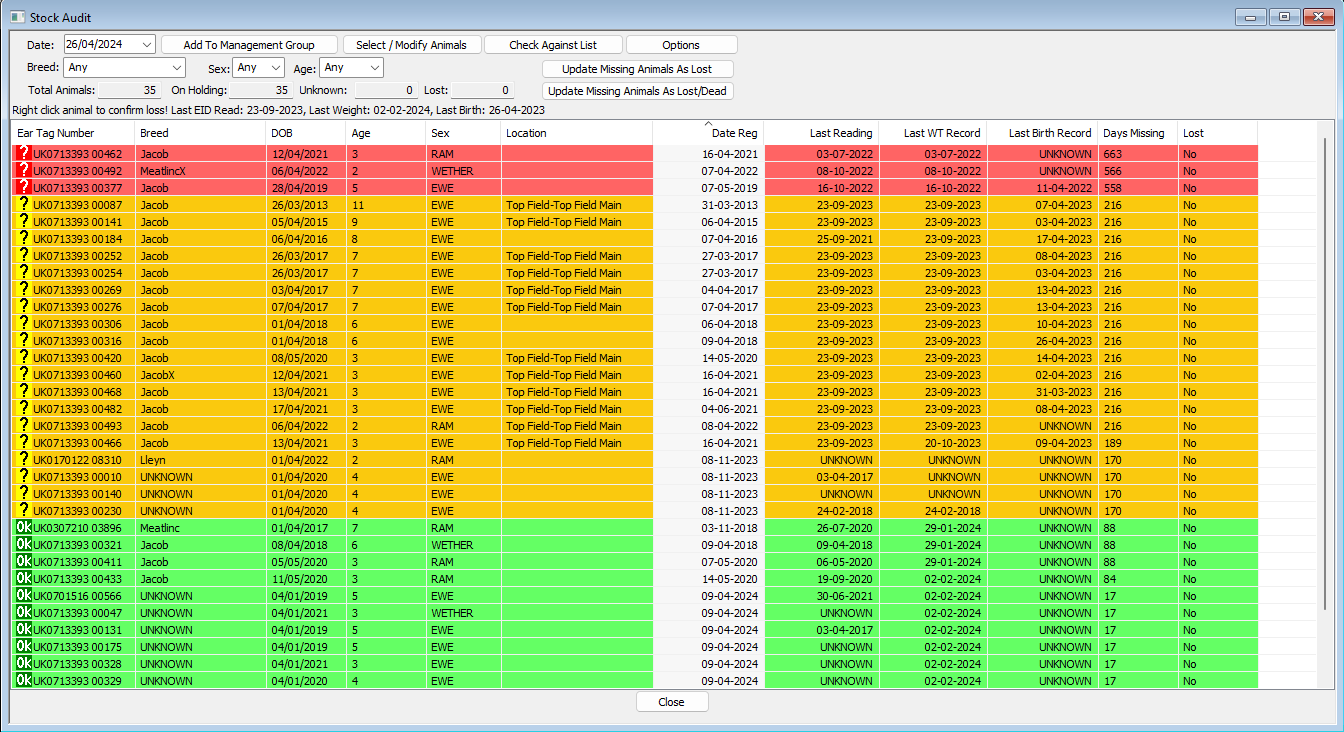Click the JacobX breed cell
Image resolution: width=1344 pixels, height=732 pixels.
click(200, 375)
